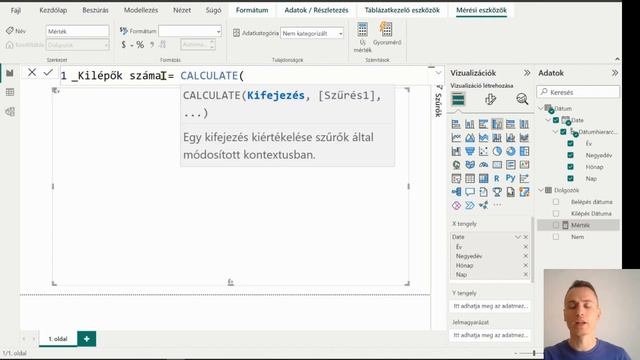Switch to the Beszúrás ribbon tab
The width and height of the screenshot is (640, 360).
pyautogui.click(x=95, y=10)
